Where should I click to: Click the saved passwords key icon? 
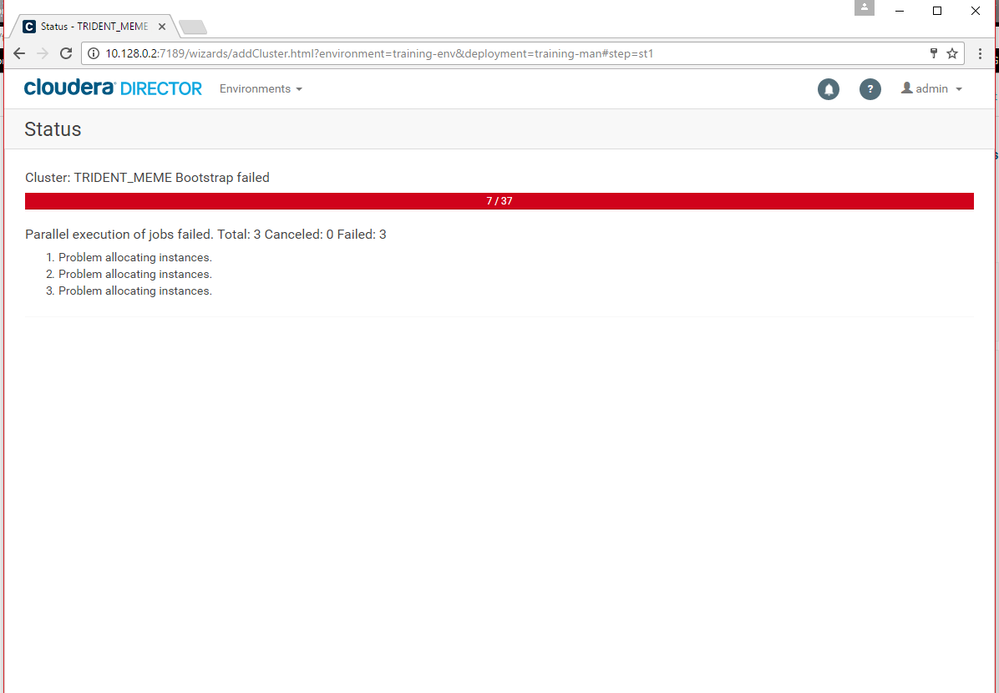pyautogui.click(x=933, y=53)
